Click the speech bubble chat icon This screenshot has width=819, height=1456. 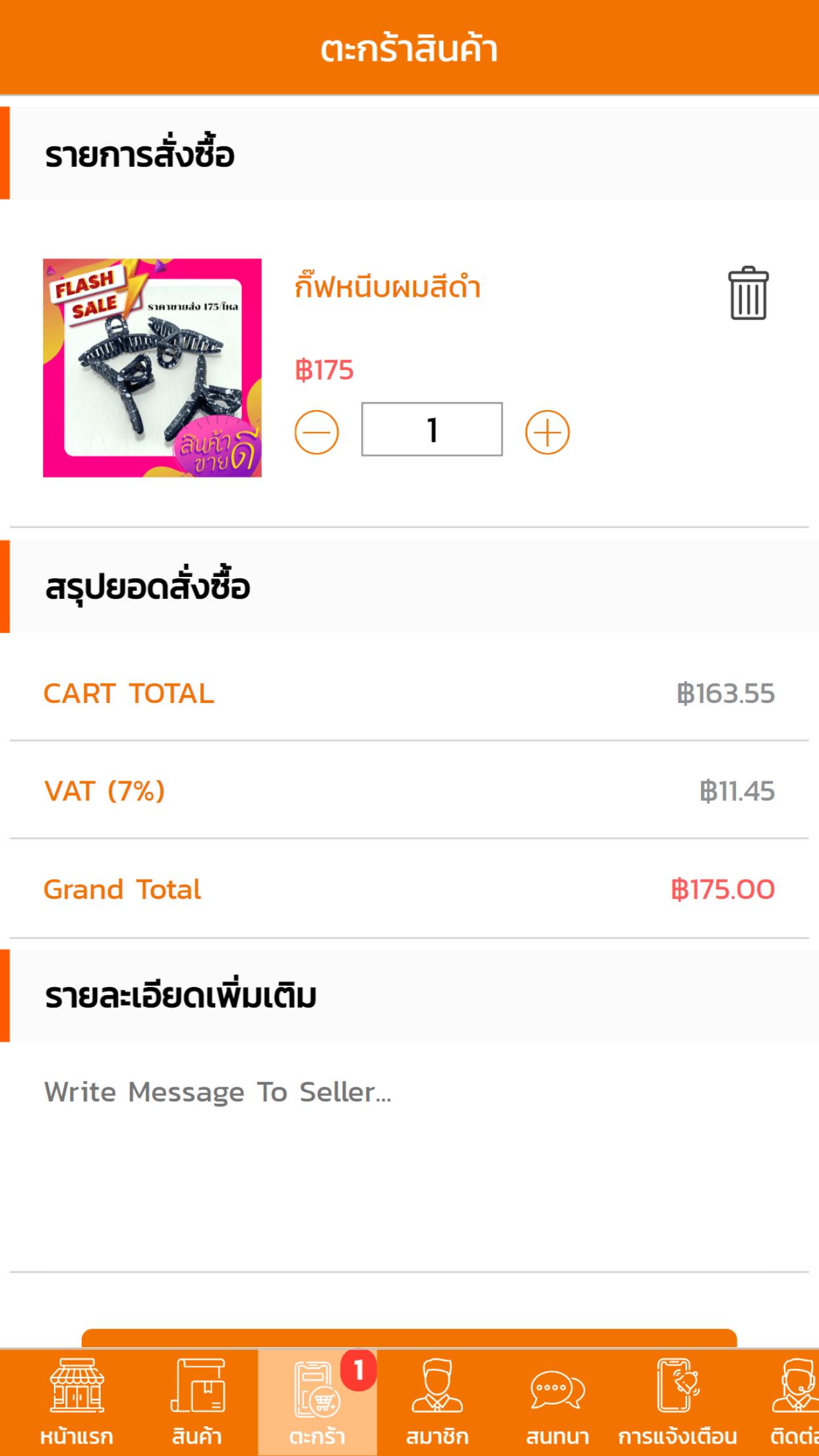pyautogui.click(x=558, y=1389)
